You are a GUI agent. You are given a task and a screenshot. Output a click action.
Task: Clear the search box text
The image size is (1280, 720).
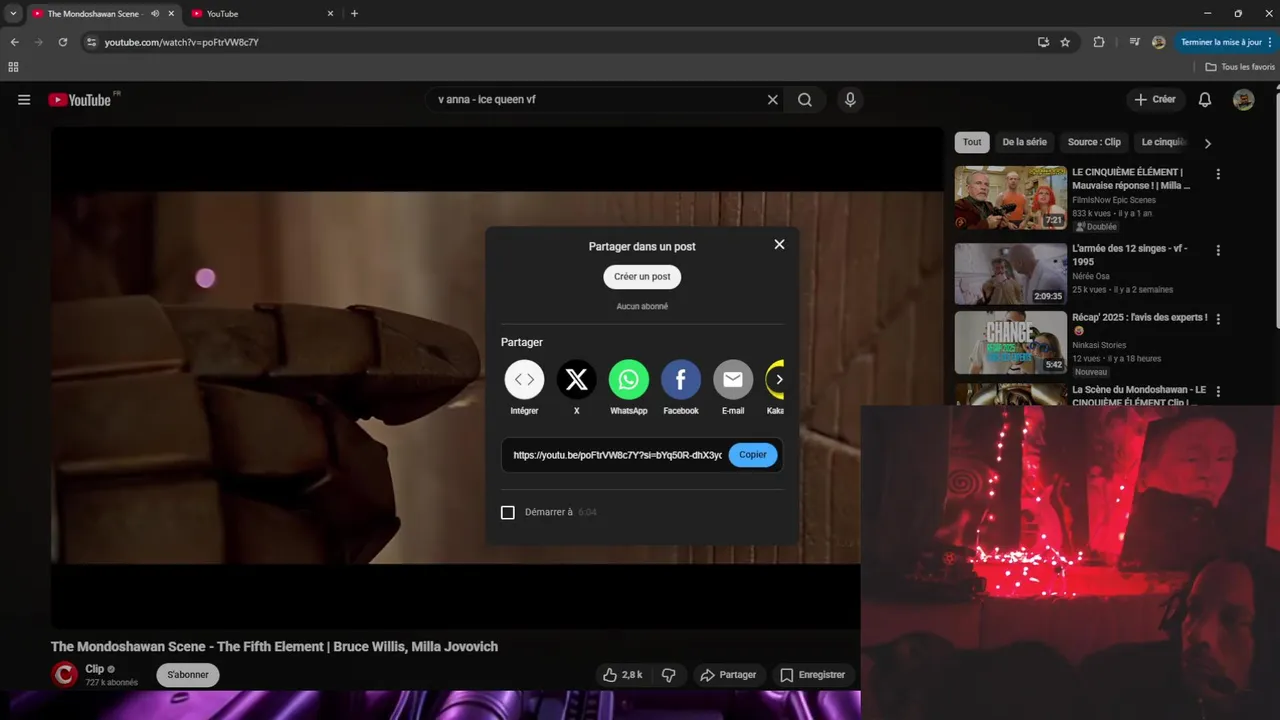772,100
